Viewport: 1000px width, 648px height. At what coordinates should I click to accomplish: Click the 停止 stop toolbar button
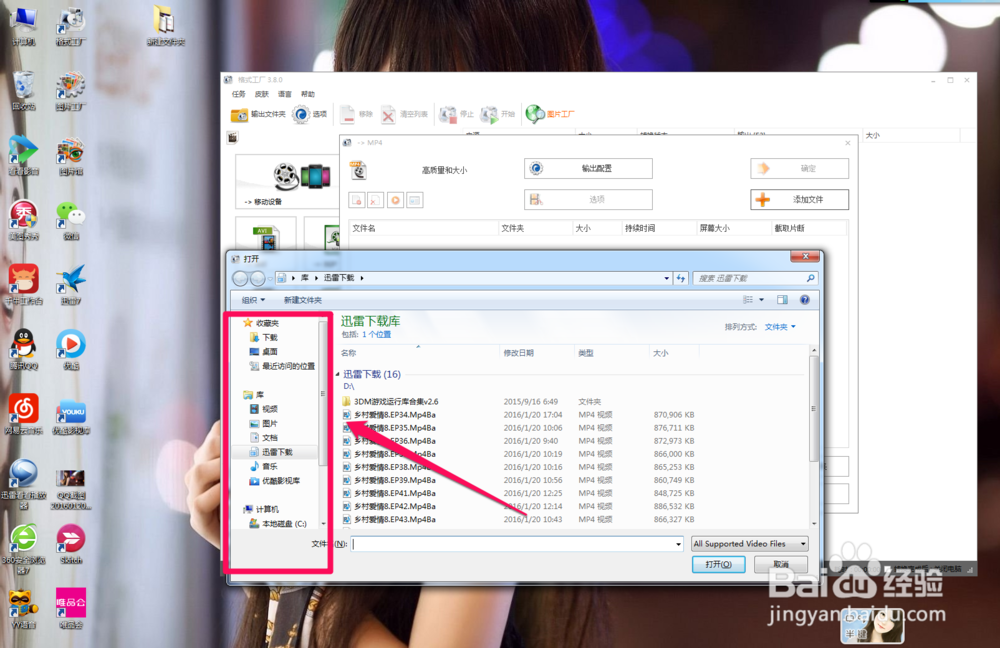(457, 114)
